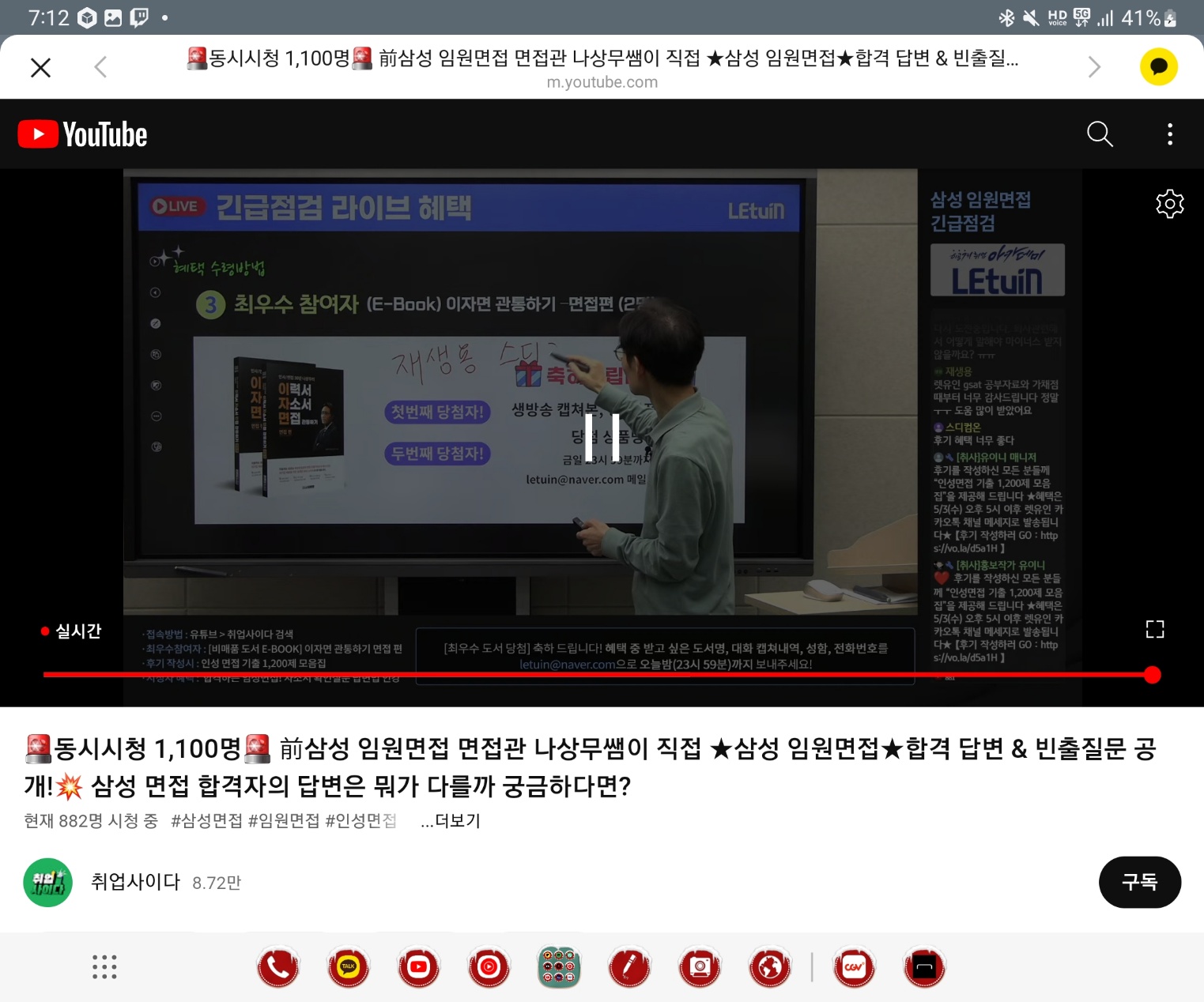Tap the cube-shaped notification icon

[87, 18]
